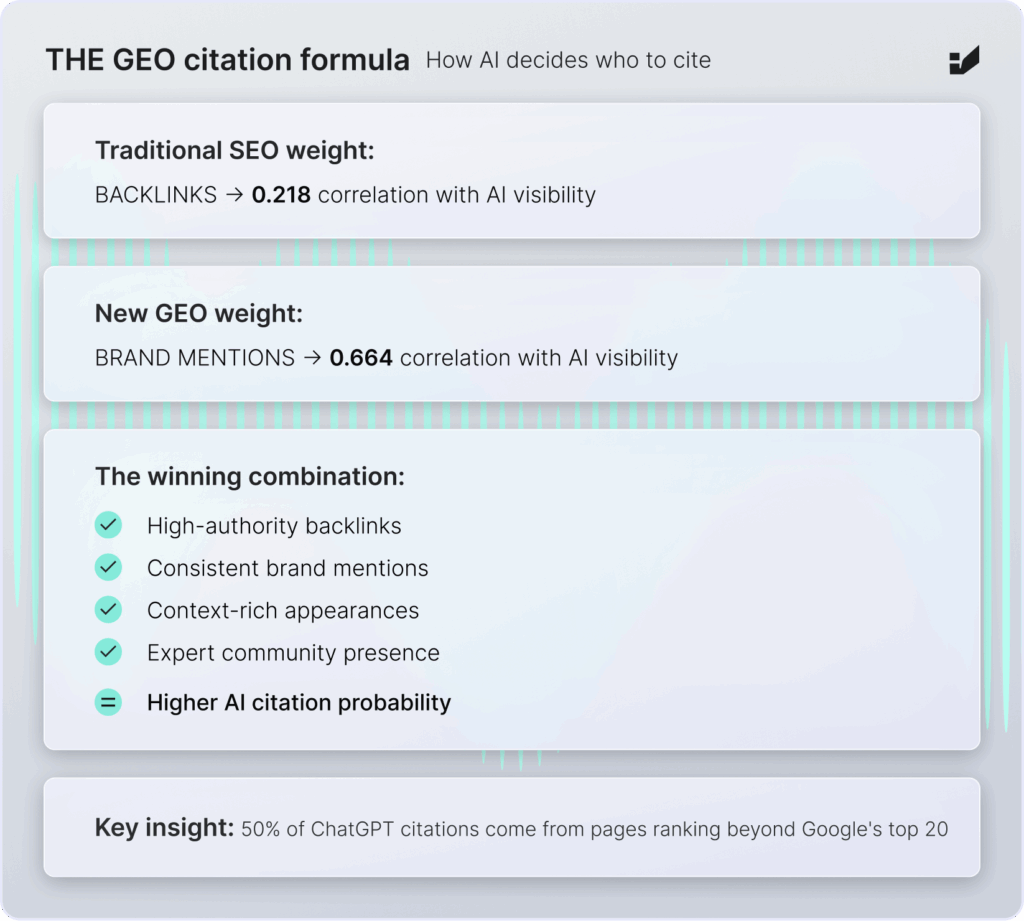Screen dimensions: 1024x921
Task: Click the Traditional SEO weight heading
Action: (x=234, y=151)
